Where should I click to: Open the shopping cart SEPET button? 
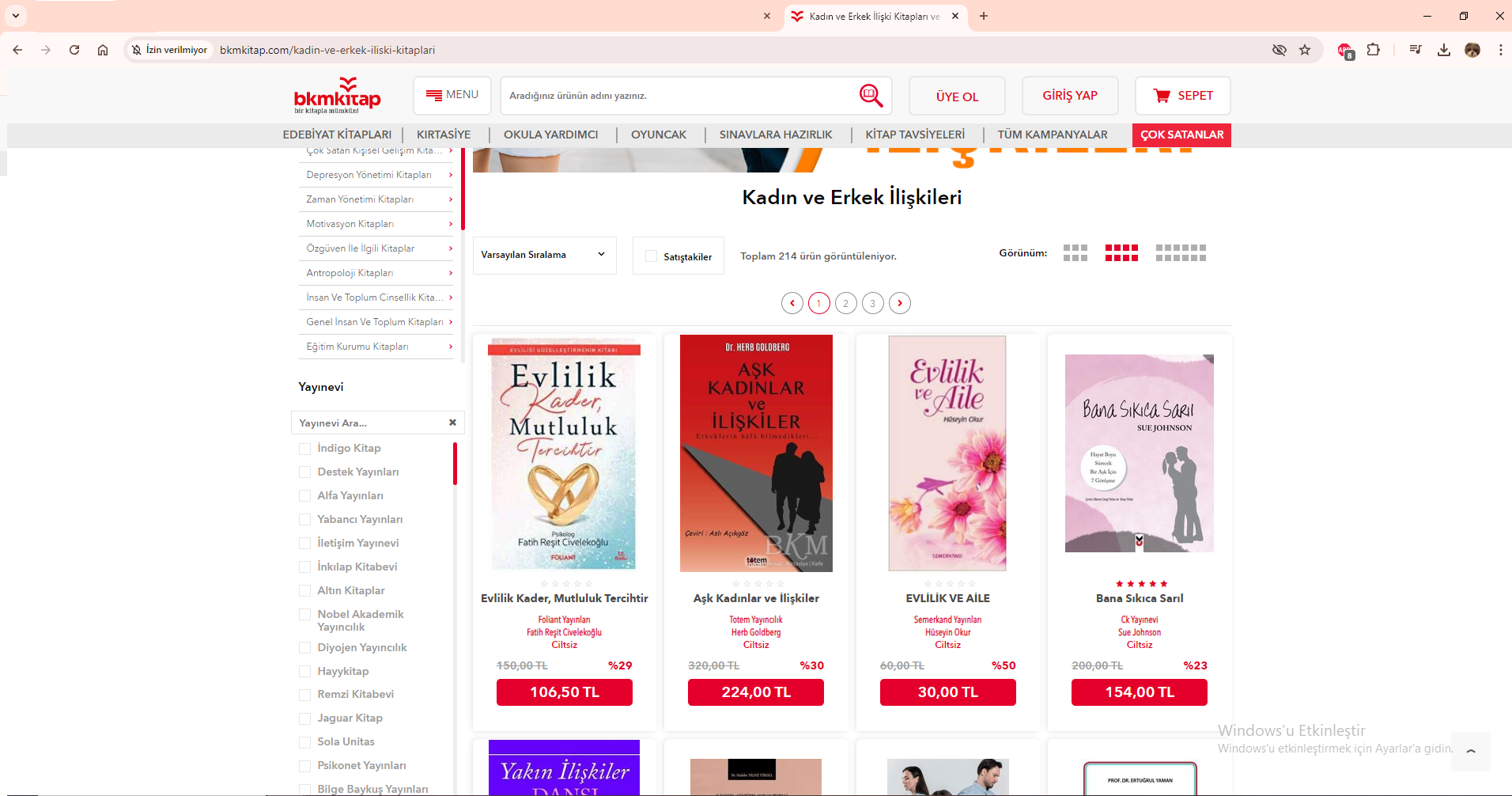1182,96
